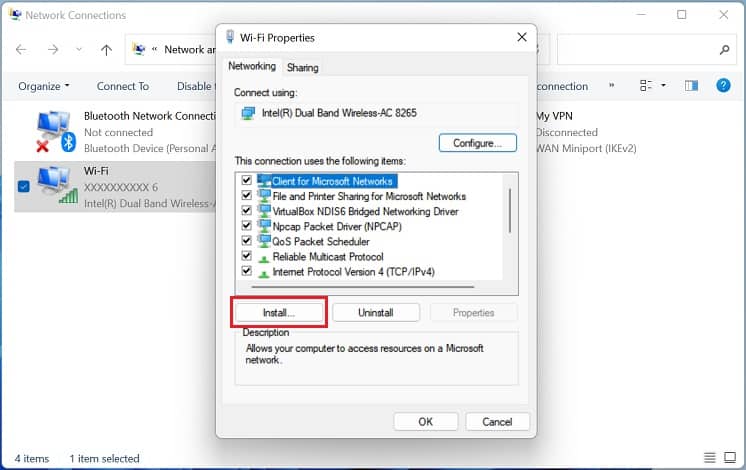This screenshot has height=470, width=746.
Task: Switch to large icons view in status bar
Action: pos(730,458)
